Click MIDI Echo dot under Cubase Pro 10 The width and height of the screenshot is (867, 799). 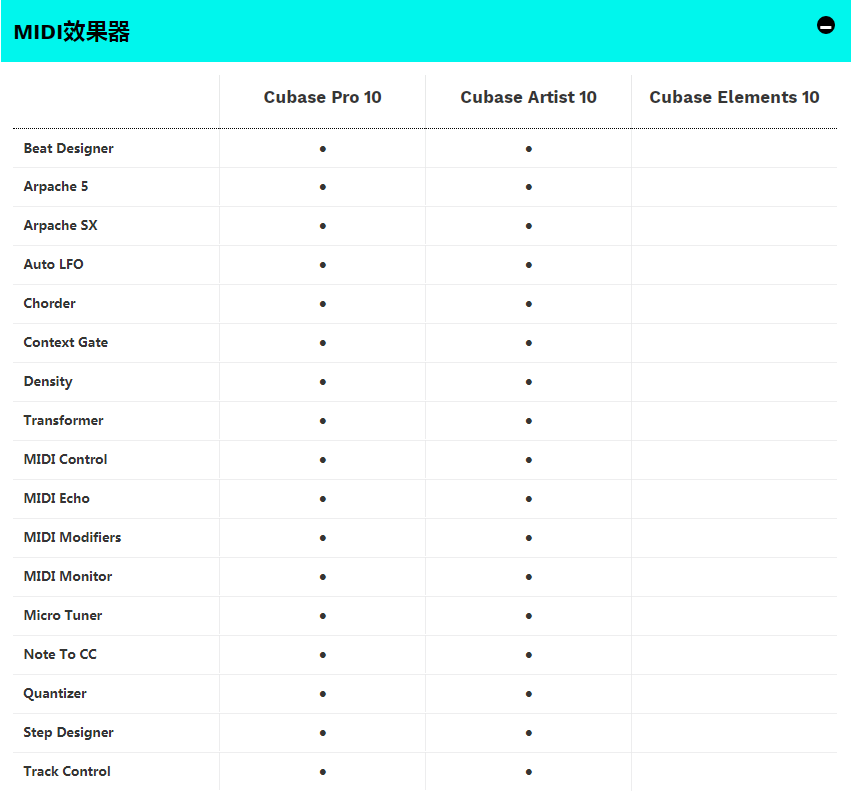click(323, 499)
